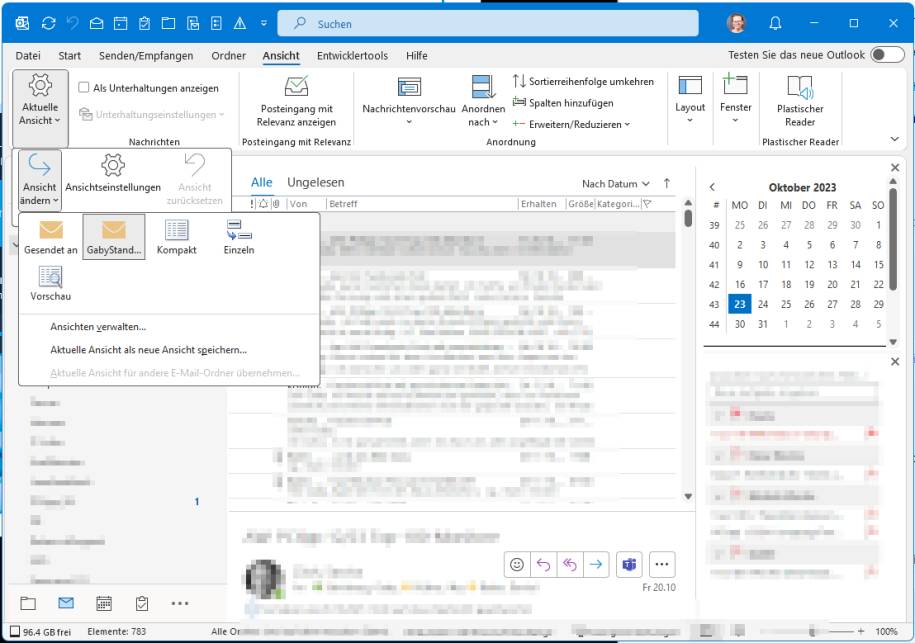Click the Teams share icon in the reading pane
Image resolution: width=915 pixels, height=643 pixels.
(x=629, y=564)
